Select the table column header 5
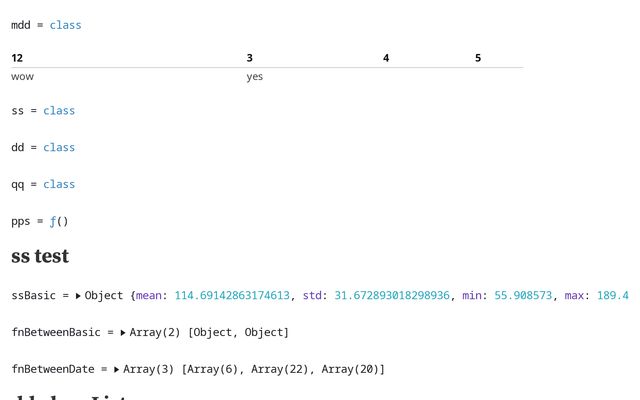This screenshot has height=400, width=640. click(x=478, y=58)
